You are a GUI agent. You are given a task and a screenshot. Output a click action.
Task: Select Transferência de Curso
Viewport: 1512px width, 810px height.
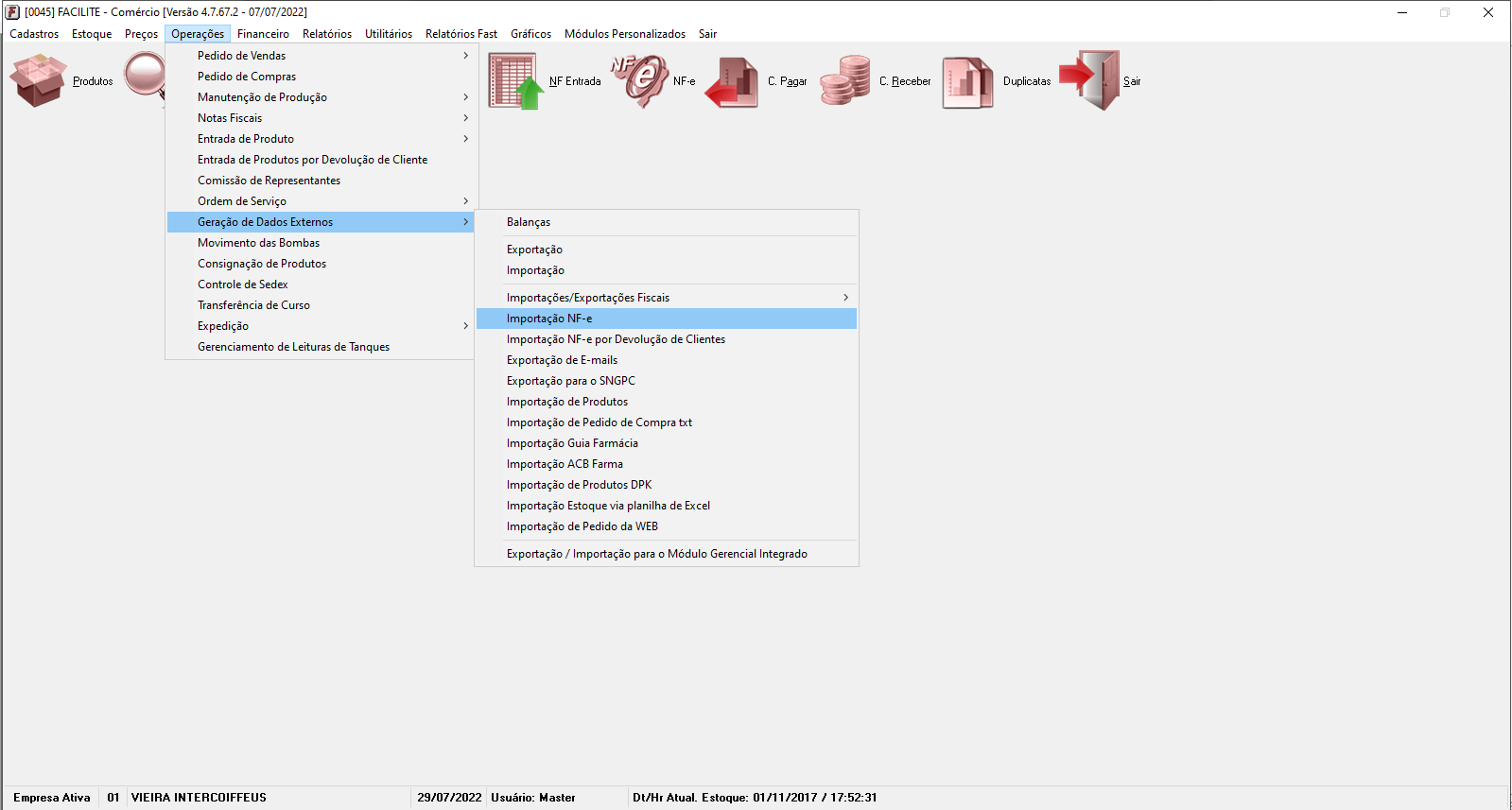coord(321,305)
